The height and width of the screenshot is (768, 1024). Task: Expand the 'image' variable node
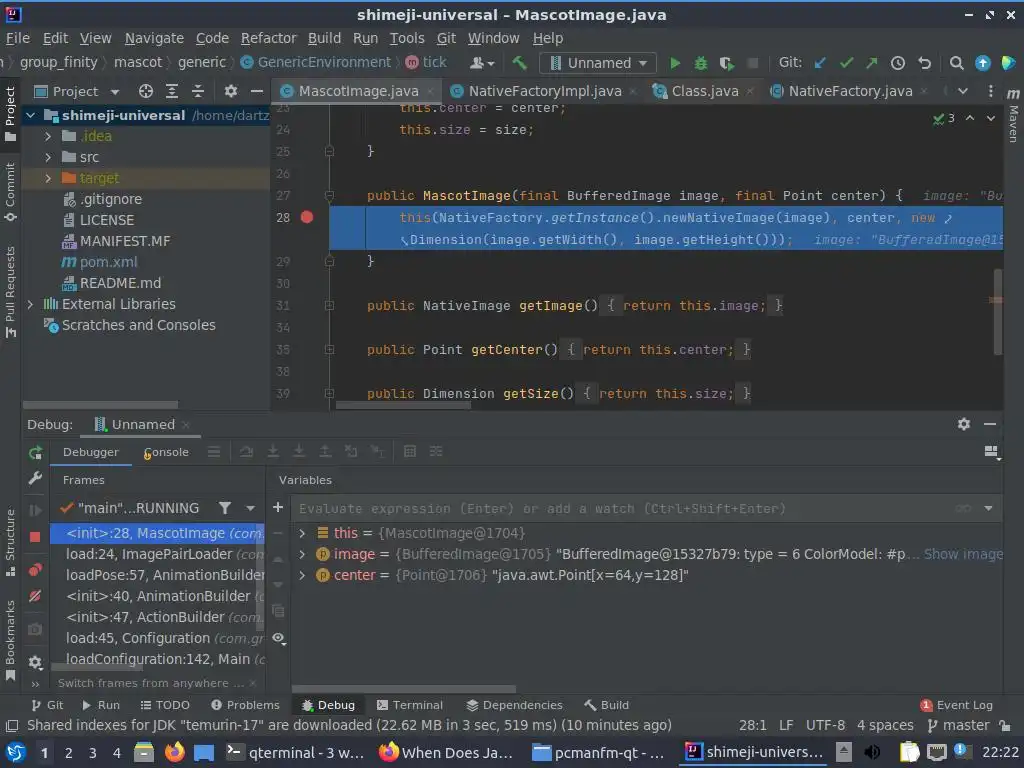point(302,554)
